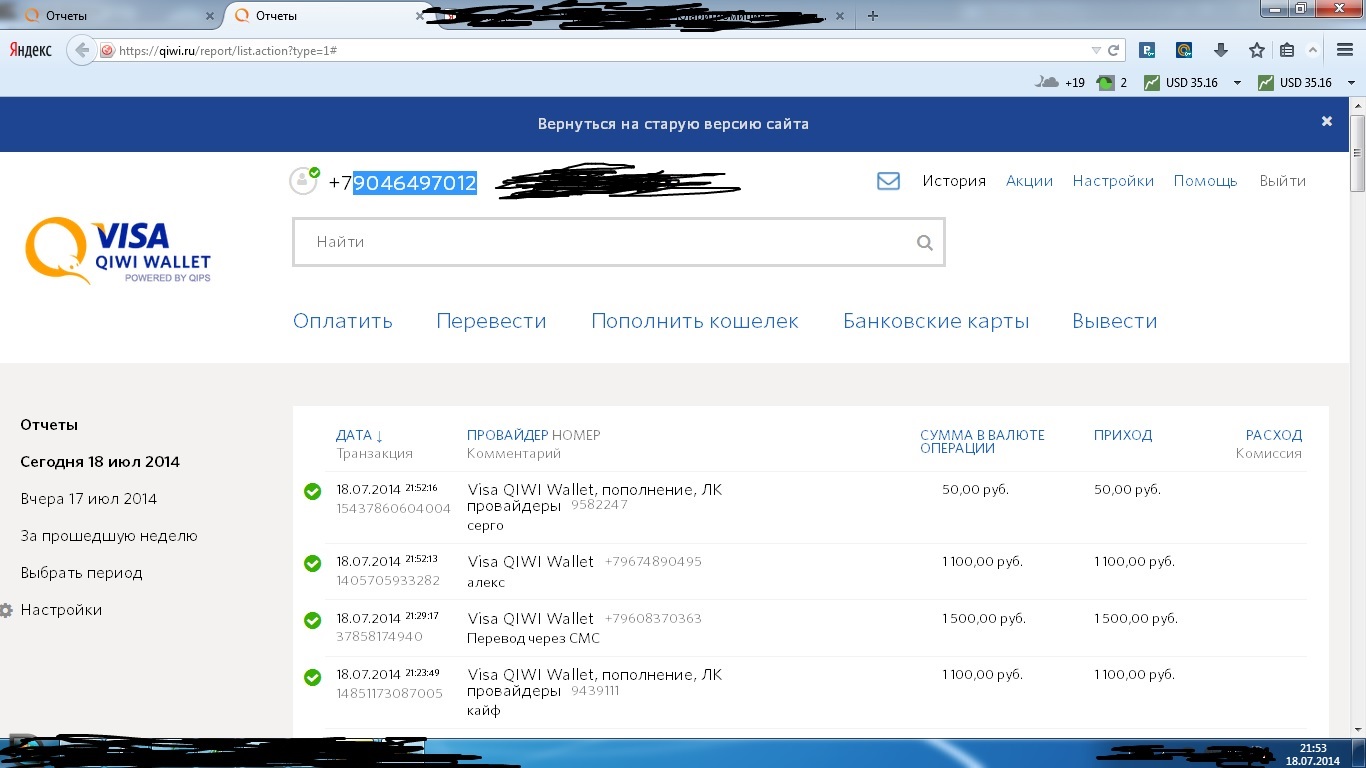Image resolution: width=1366 pixels, height=768 pixels.
Task: Log out via Выйти
Action: pyautogui.click(x=1283, y=181)
